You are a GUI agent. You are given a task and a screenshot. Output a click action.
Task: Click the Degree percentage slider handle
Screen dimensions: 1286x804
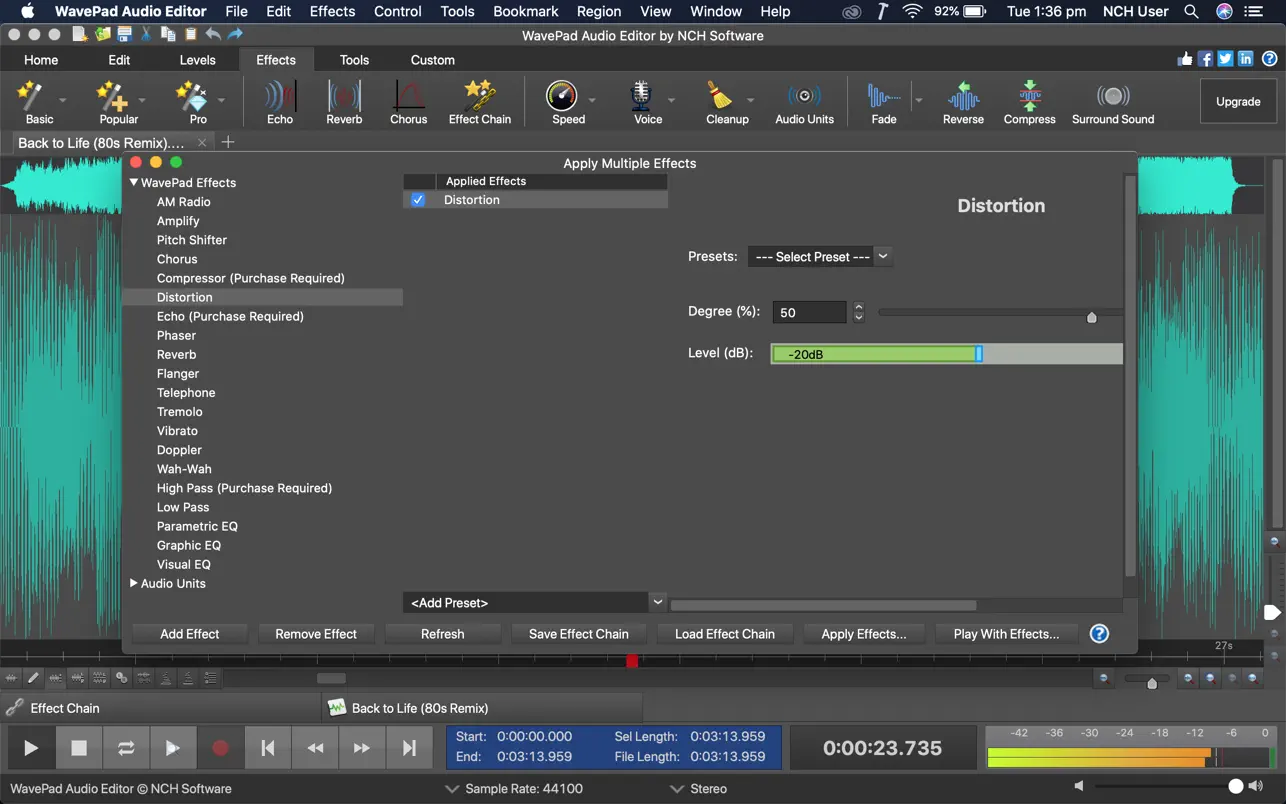(x=1091, y=317)
